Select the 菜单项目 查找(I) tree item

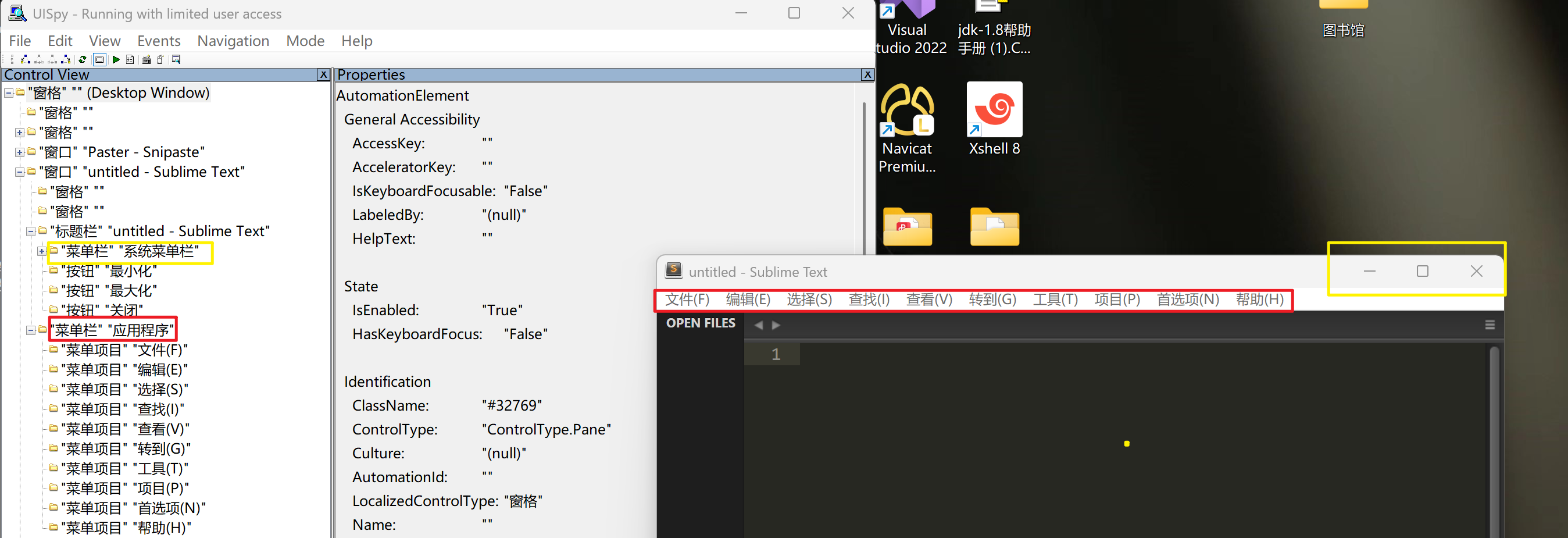[x=122, y=409]
